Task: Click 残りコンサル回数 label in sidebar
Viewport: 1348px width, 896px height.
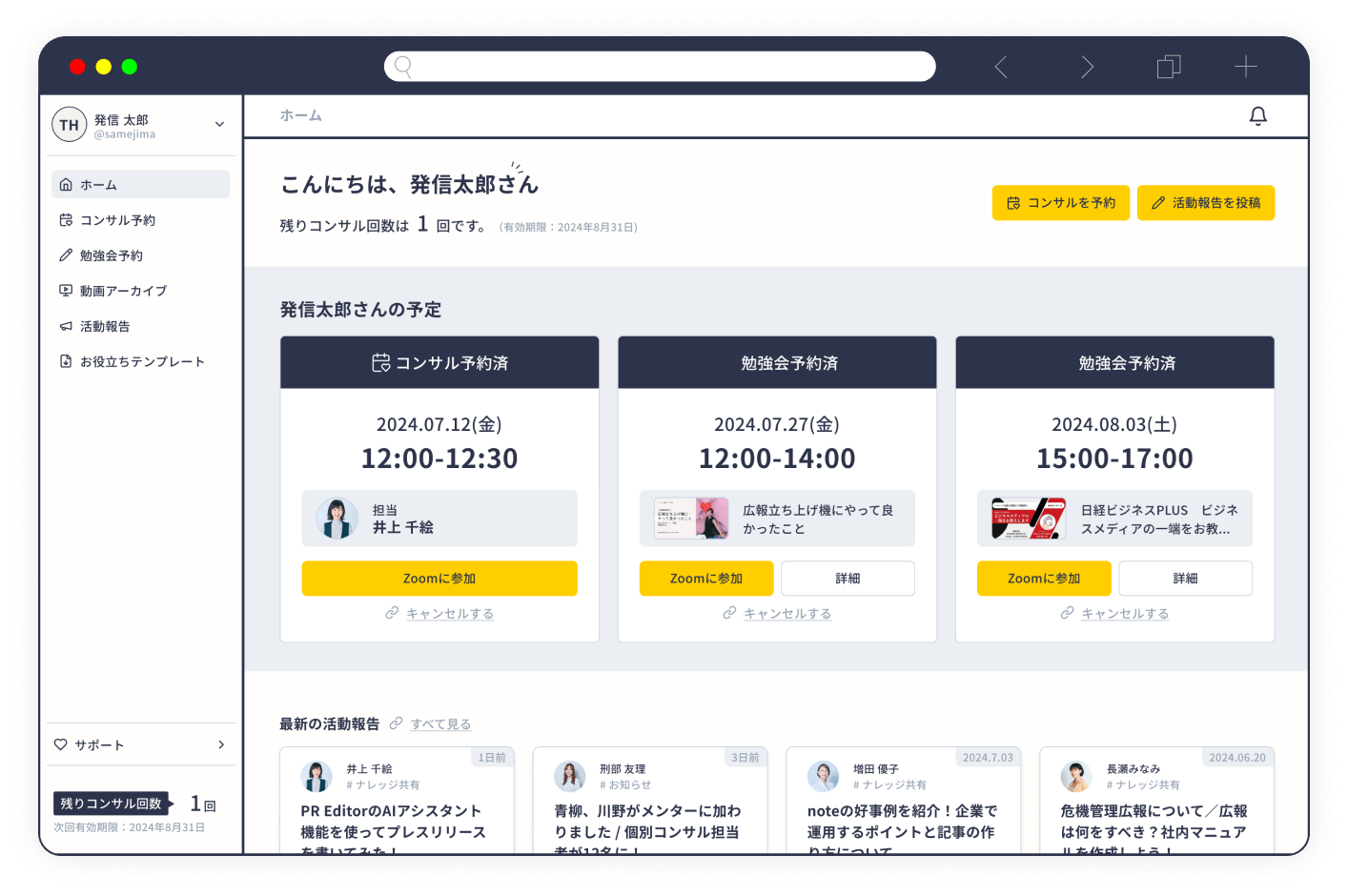Action: [111, 804]
